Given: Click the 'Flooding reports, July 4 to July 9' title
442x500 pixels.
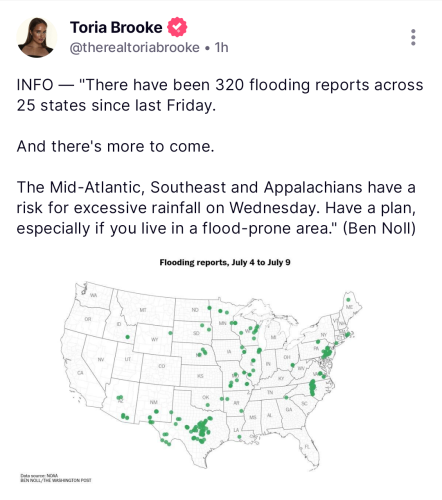Looking at the screenshot, I should [225, 262].
